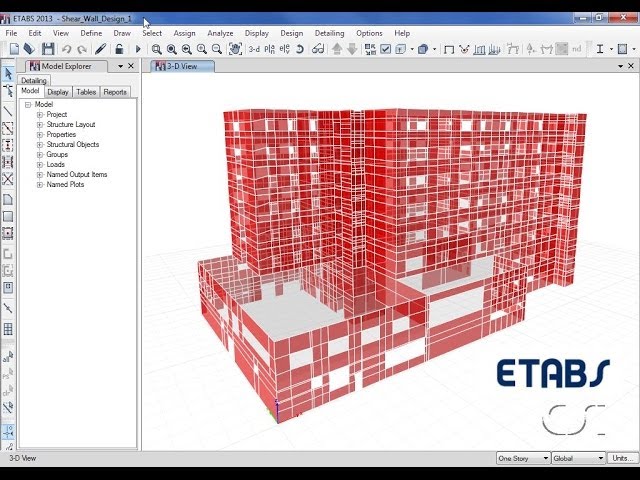Image resolution: width=640 pixels, height=480 pixels.
Task: Set Elevation view button
Action: (284, 49)
